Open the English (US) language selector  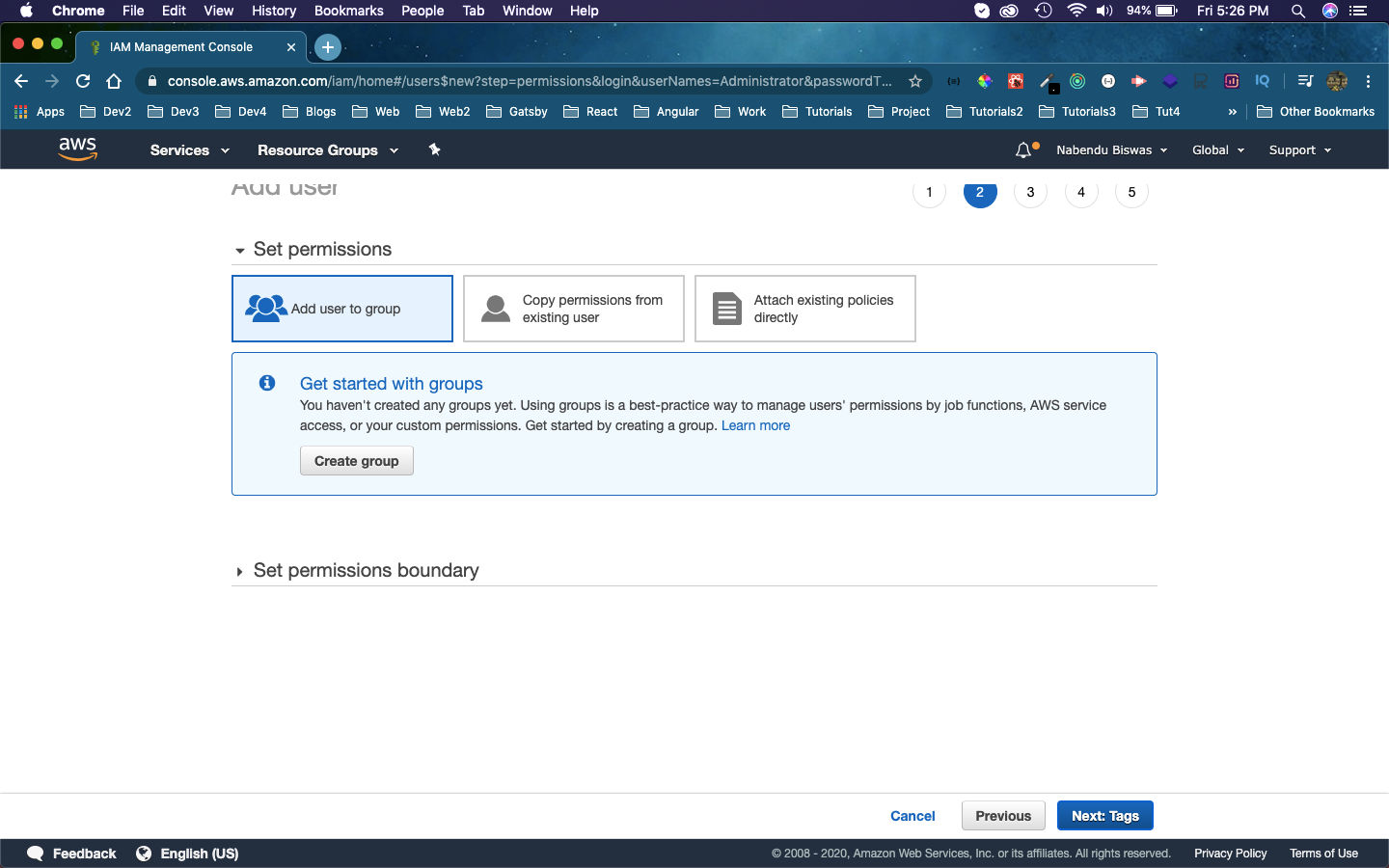(199, 854)
